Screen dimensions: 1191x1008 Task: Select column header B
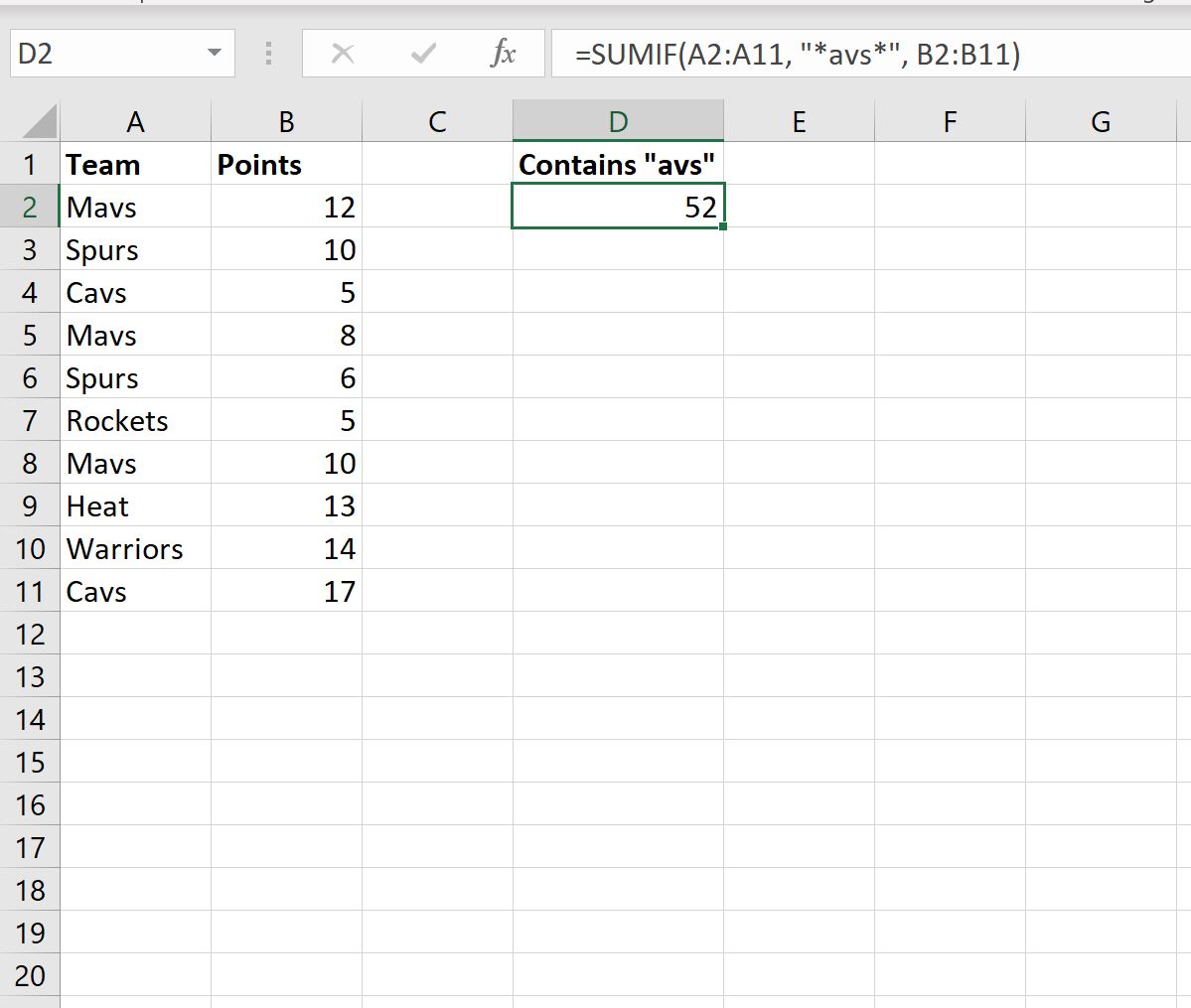click(x=286, y=120)
